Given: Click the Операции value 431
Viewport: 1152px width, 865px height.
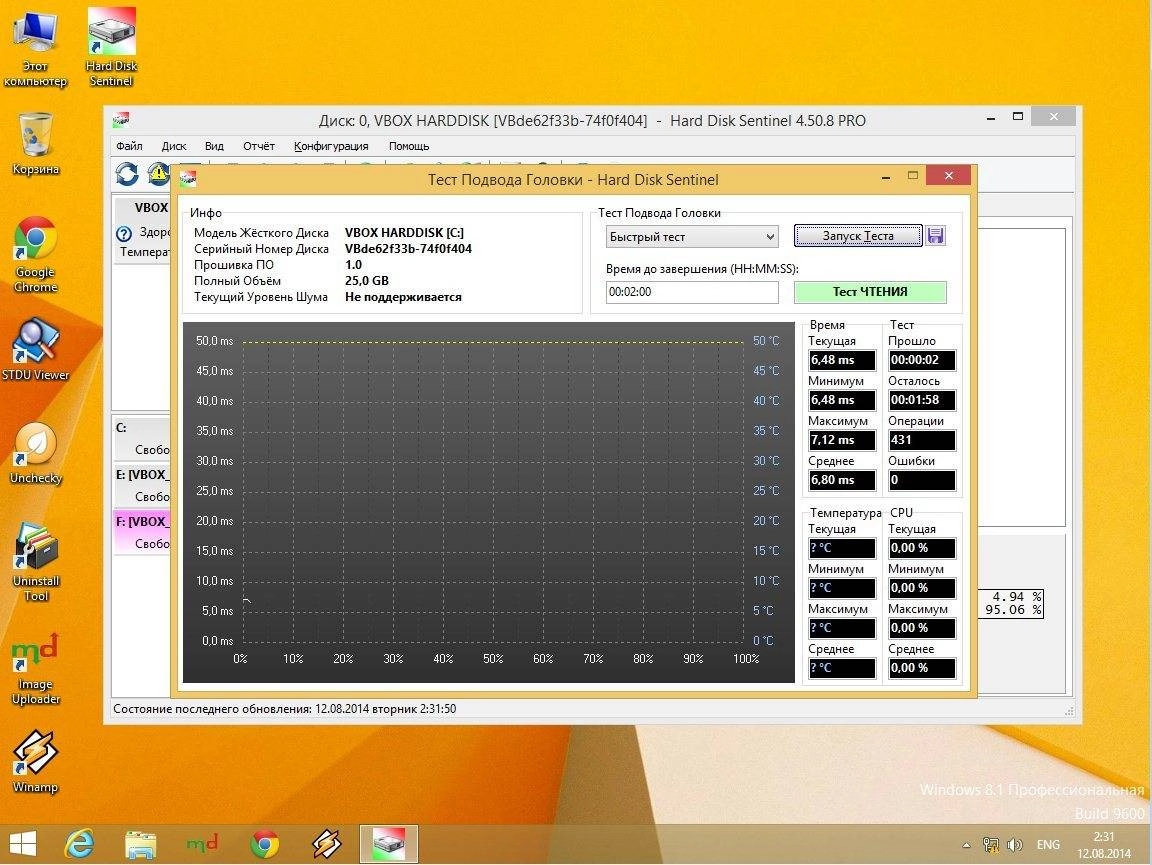Looking at the screenshot, I should click(922, 440).
